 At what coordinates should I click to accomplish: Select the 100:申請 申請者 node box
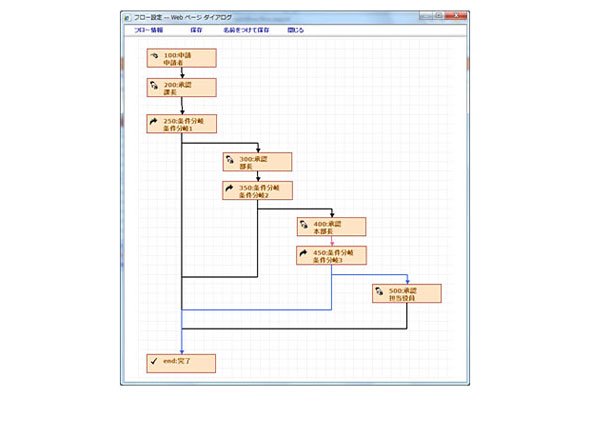pyautogui.click(x=182, y=58)
